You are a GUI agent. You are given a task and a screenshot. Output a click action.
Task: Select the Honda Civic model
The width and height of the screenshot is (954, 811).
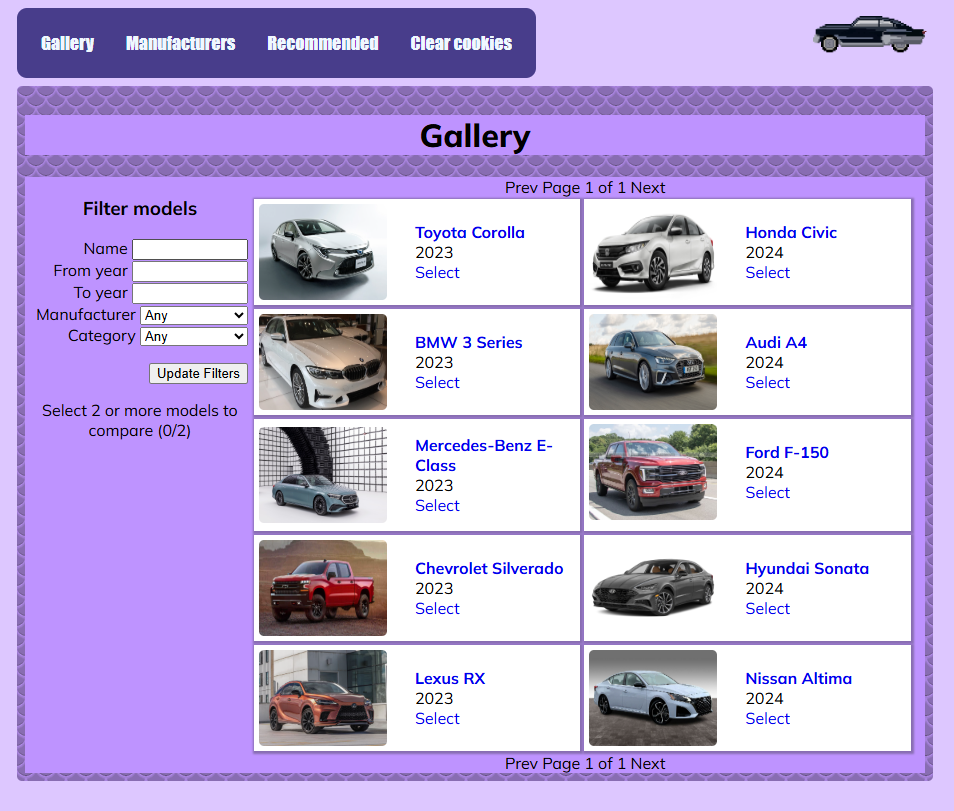click(x=767, y=272)
